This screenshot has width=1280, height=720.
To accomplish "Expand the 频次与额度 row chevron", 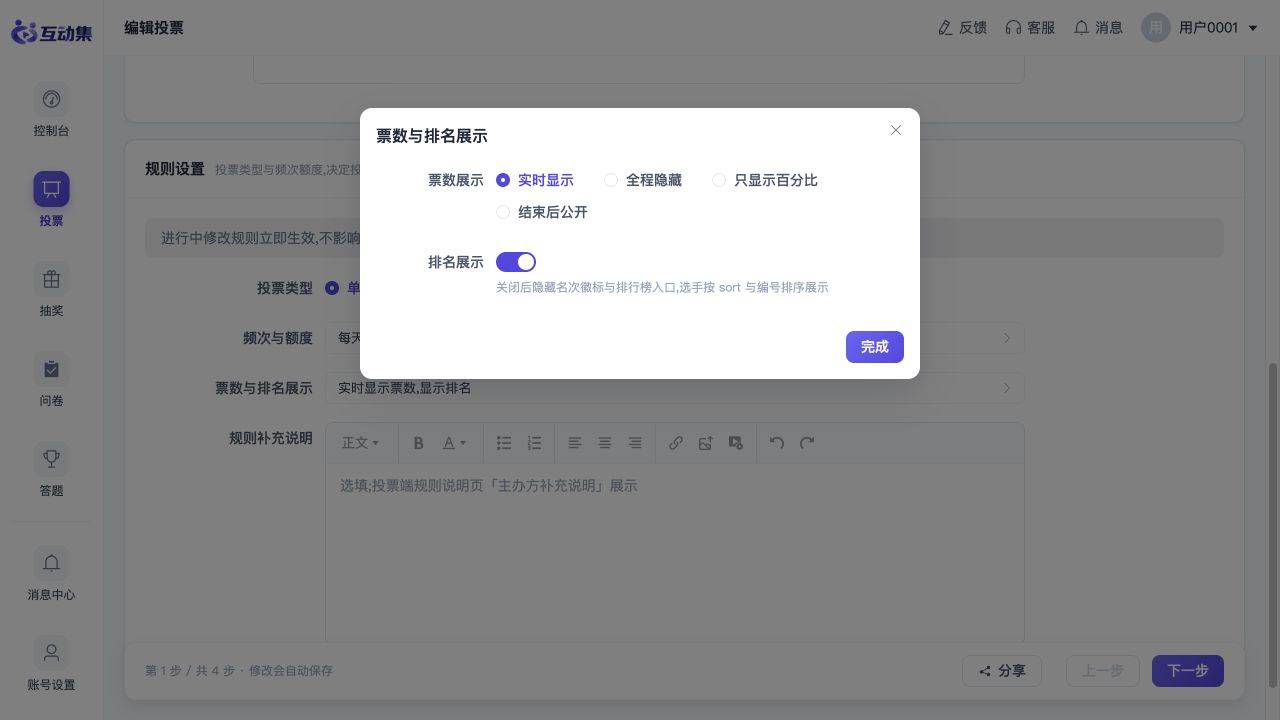I will click(1007, 338).
